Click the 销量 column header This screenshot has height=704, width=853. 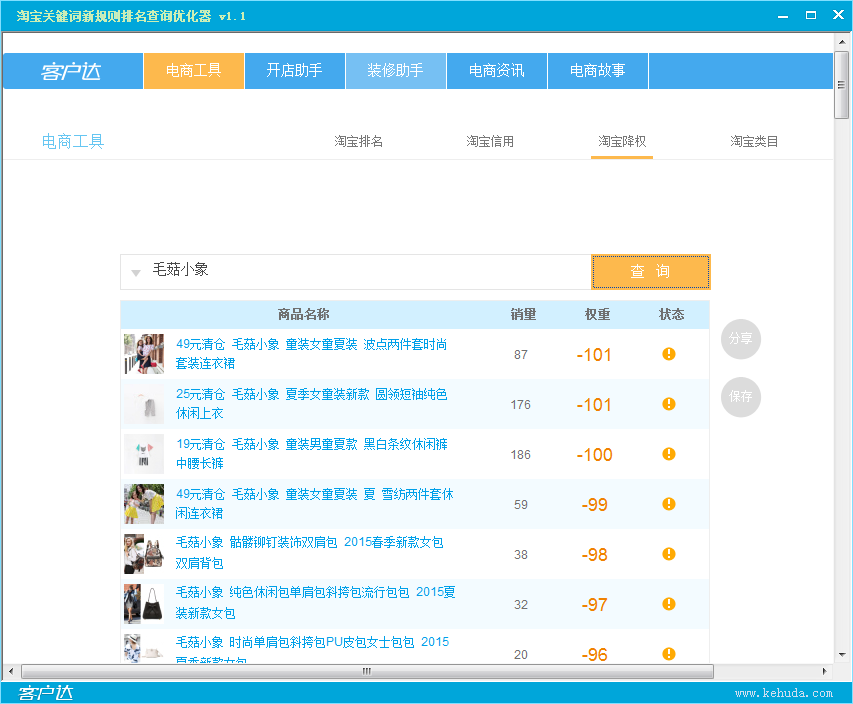pos(523,314)
